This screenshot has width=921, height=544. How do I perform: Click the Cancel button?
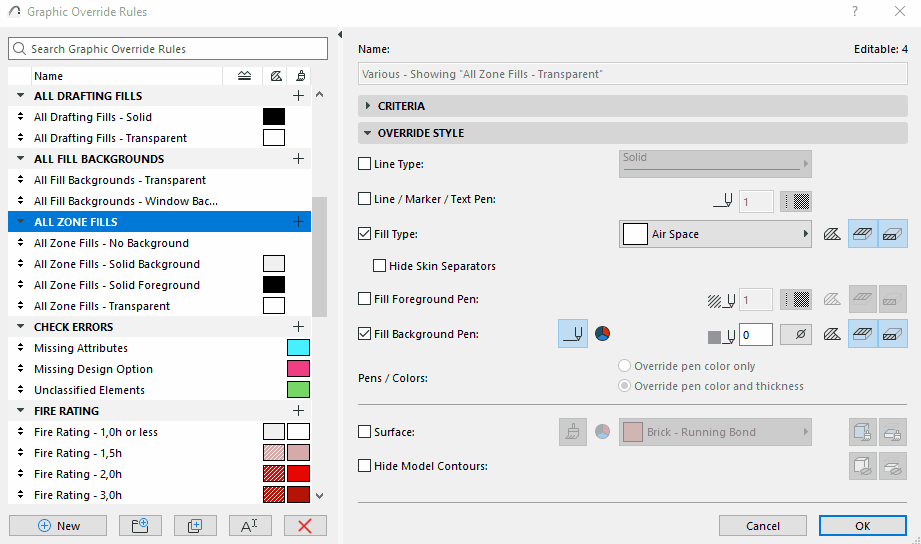coord(762,526)
